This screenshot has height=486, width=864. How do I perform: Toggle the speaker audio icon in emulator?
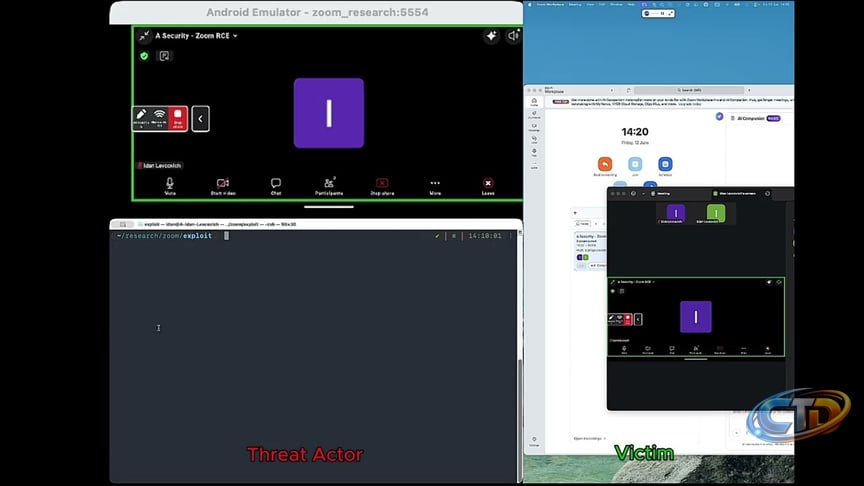(x=513, y=36)
